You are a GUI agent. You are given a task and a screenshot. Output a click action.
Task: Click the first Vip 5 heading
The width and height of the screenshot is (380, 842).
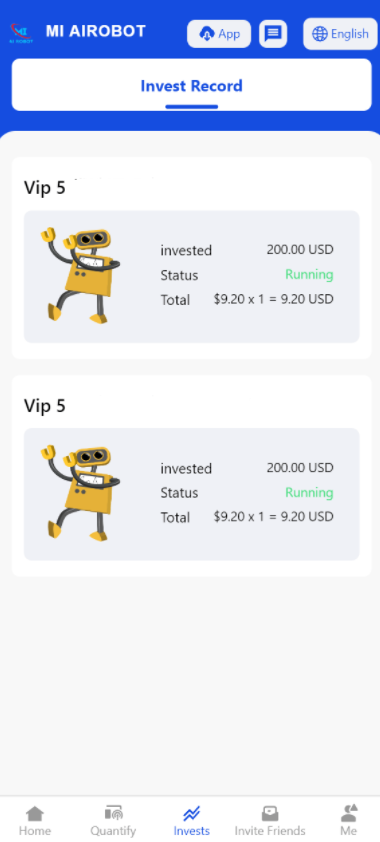[x=45, y=188]
